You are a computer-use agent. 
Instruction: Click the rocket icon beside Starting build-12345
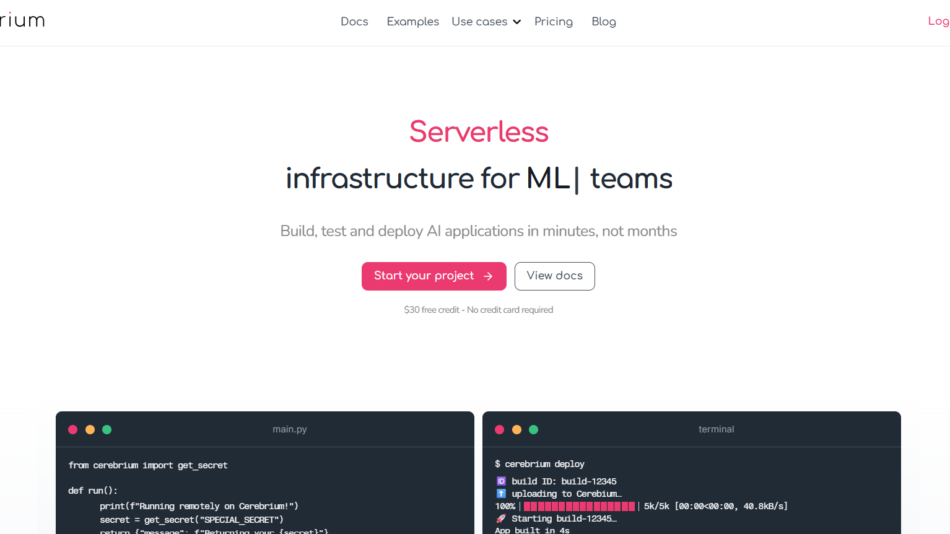(501, 519)
